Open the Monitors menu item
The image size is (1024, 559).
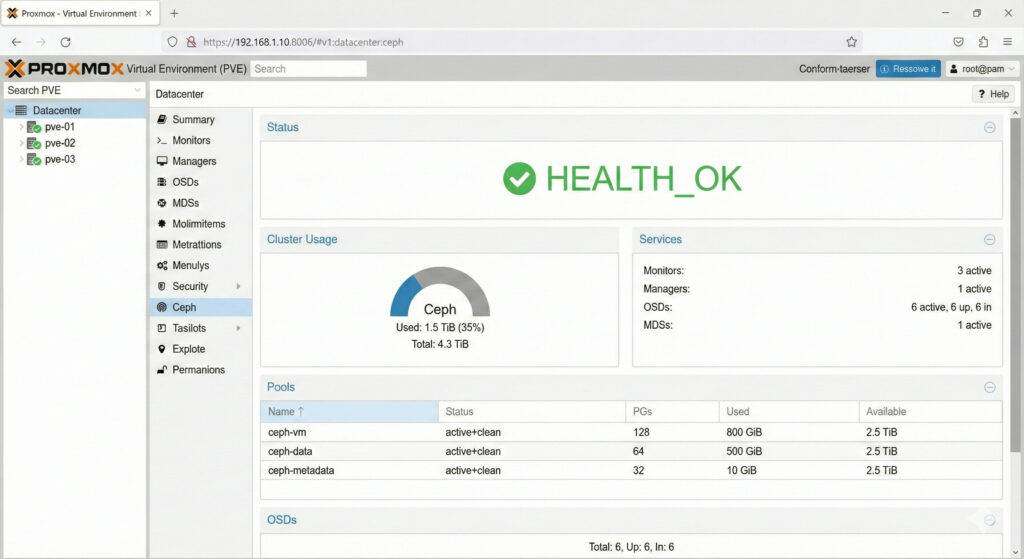(200, 140)
